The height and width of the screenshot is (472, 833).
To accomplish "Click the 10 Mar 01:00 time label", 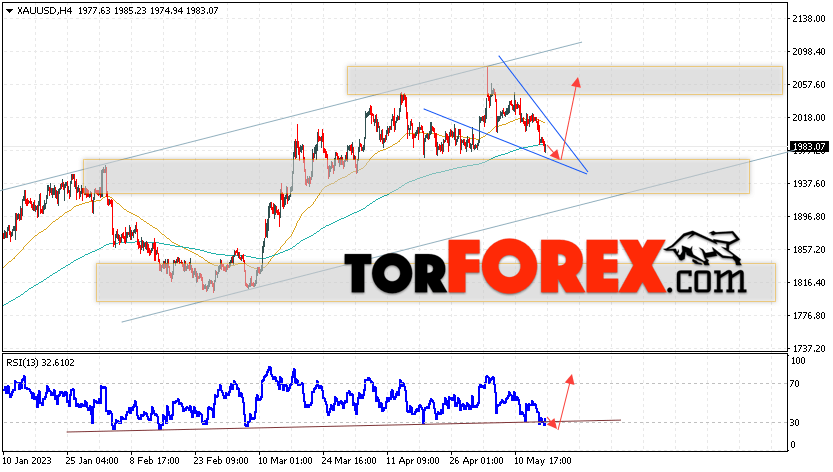I will tap(285, 460).
